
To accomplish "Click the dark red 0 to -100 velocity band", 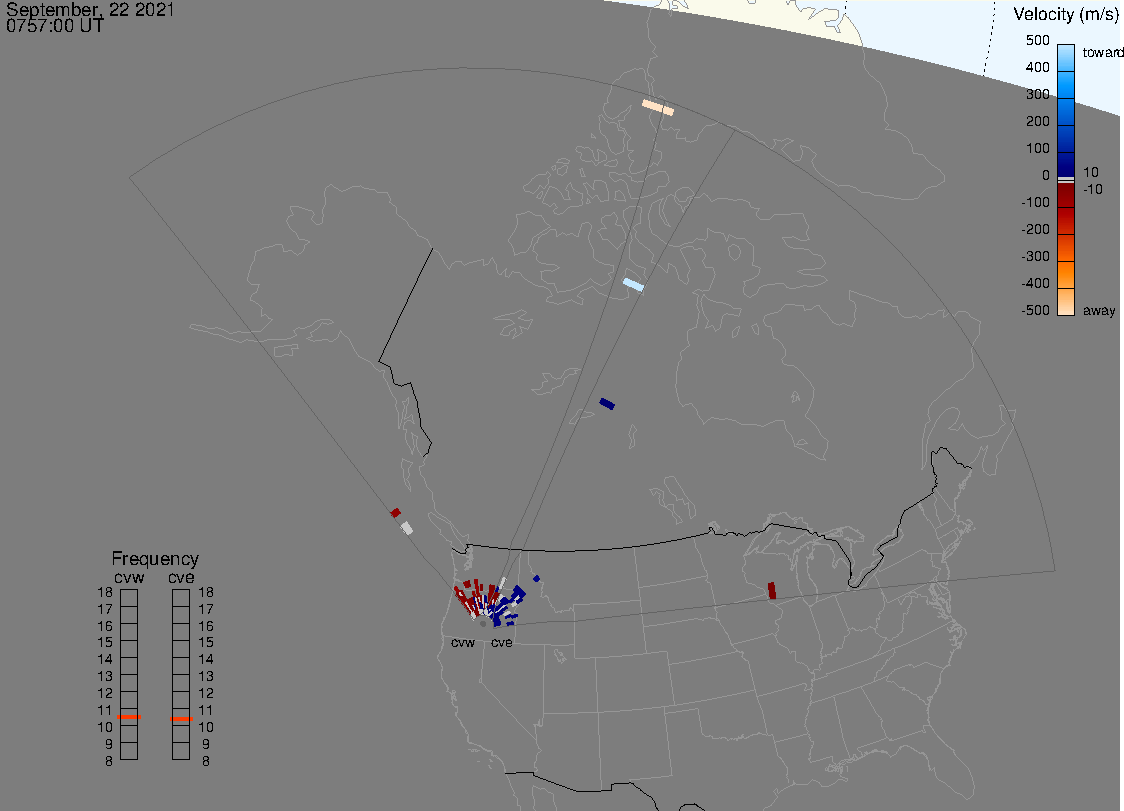I will 1066,195.
